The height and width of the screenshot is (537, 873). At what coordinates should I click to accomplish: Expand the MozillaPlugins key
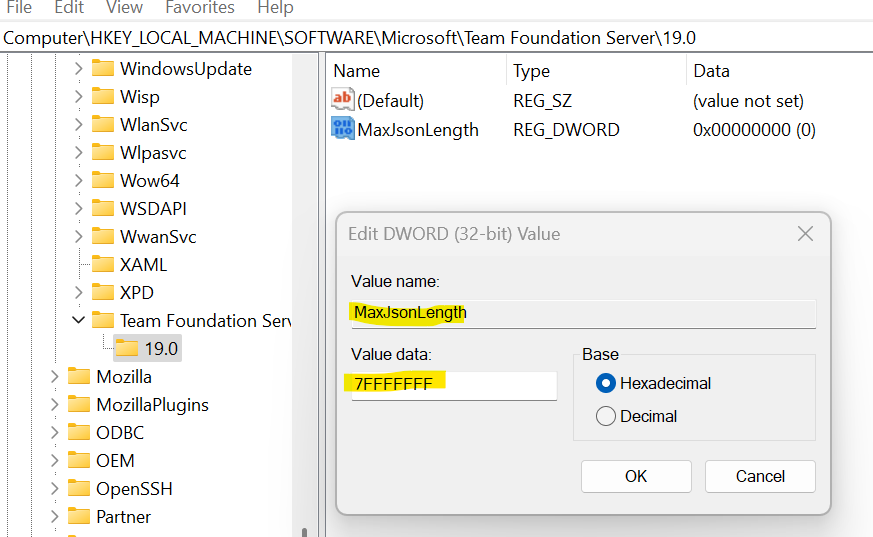(55, 405)
